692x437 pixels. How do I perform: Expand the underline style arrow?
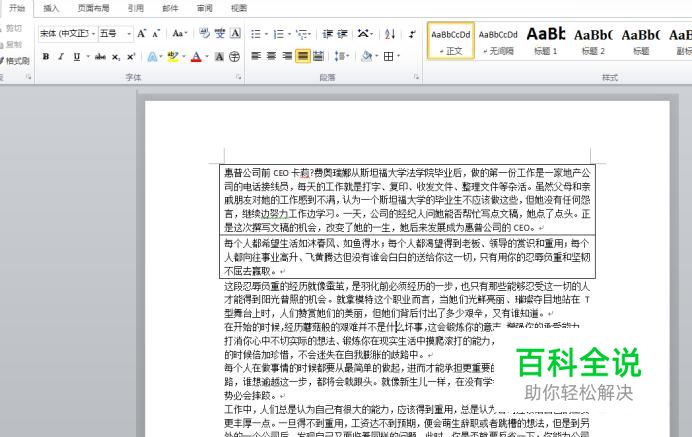coord(88,57)
